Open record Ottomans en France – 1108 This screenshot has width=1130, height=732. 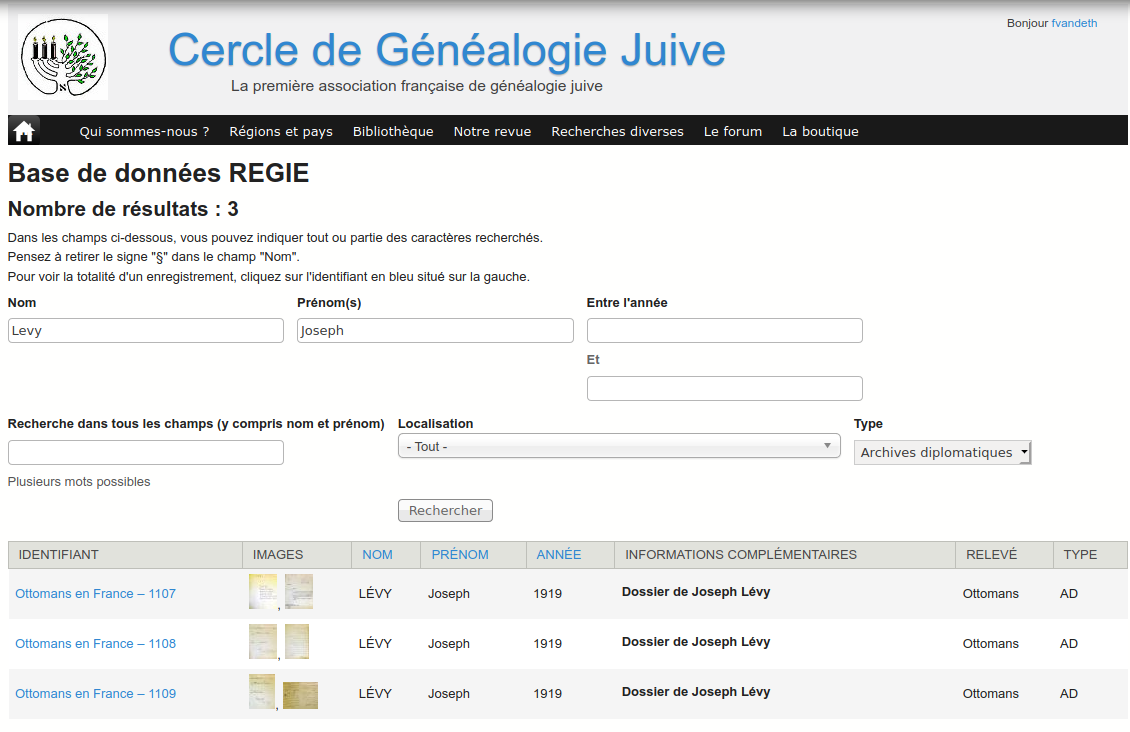point(95,643)
